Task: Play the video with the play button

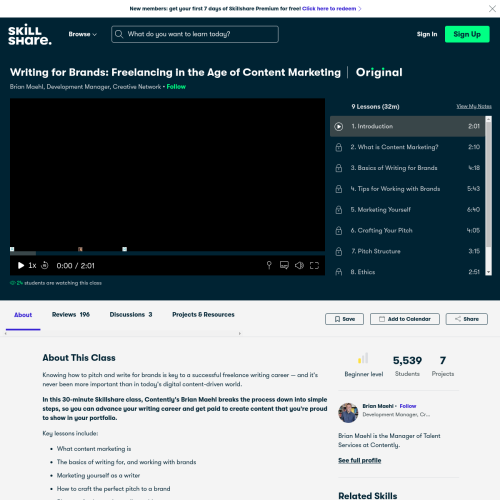Action: coord(21,265)
